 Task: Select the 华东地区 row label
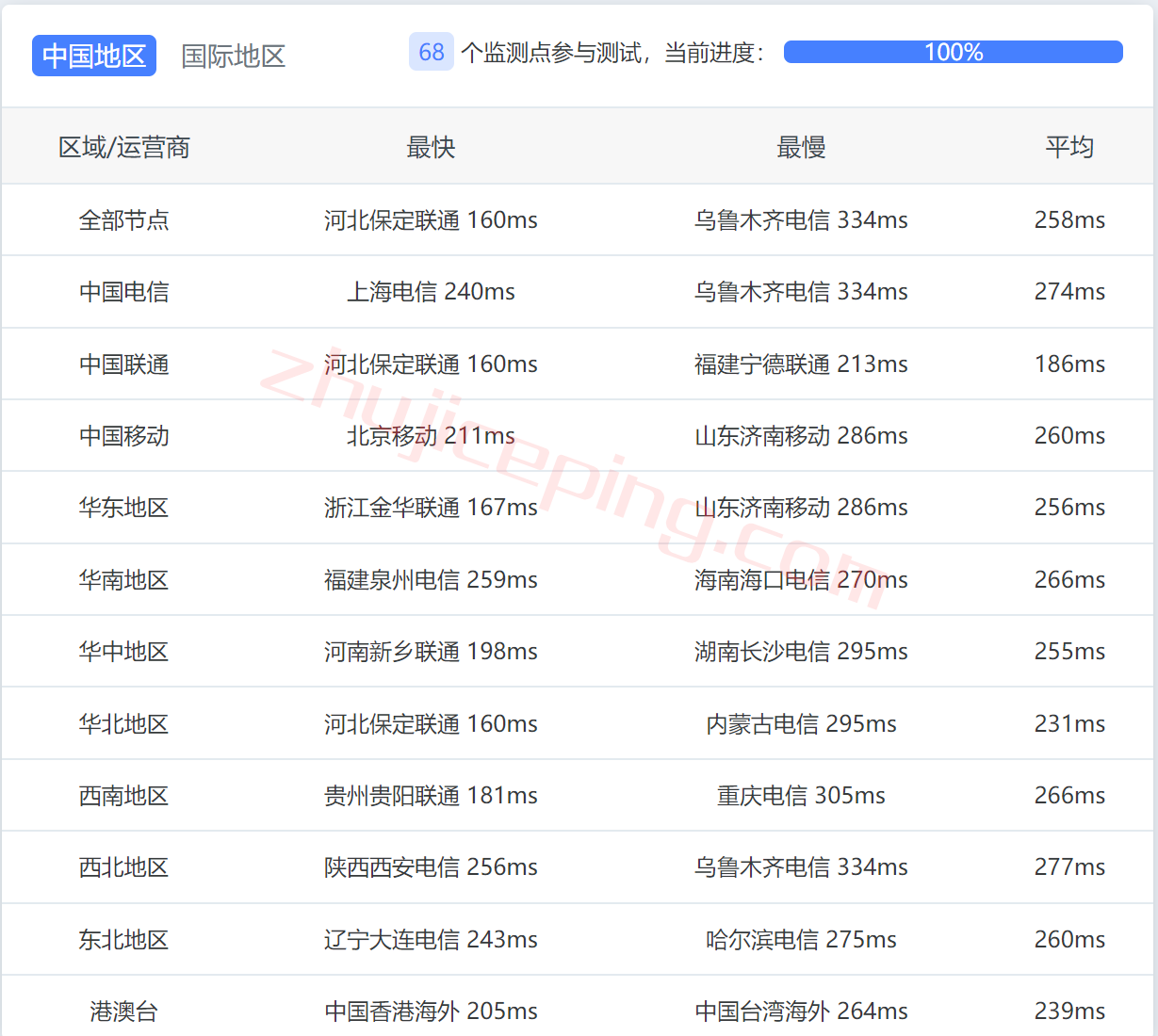(x=124, y=507)
